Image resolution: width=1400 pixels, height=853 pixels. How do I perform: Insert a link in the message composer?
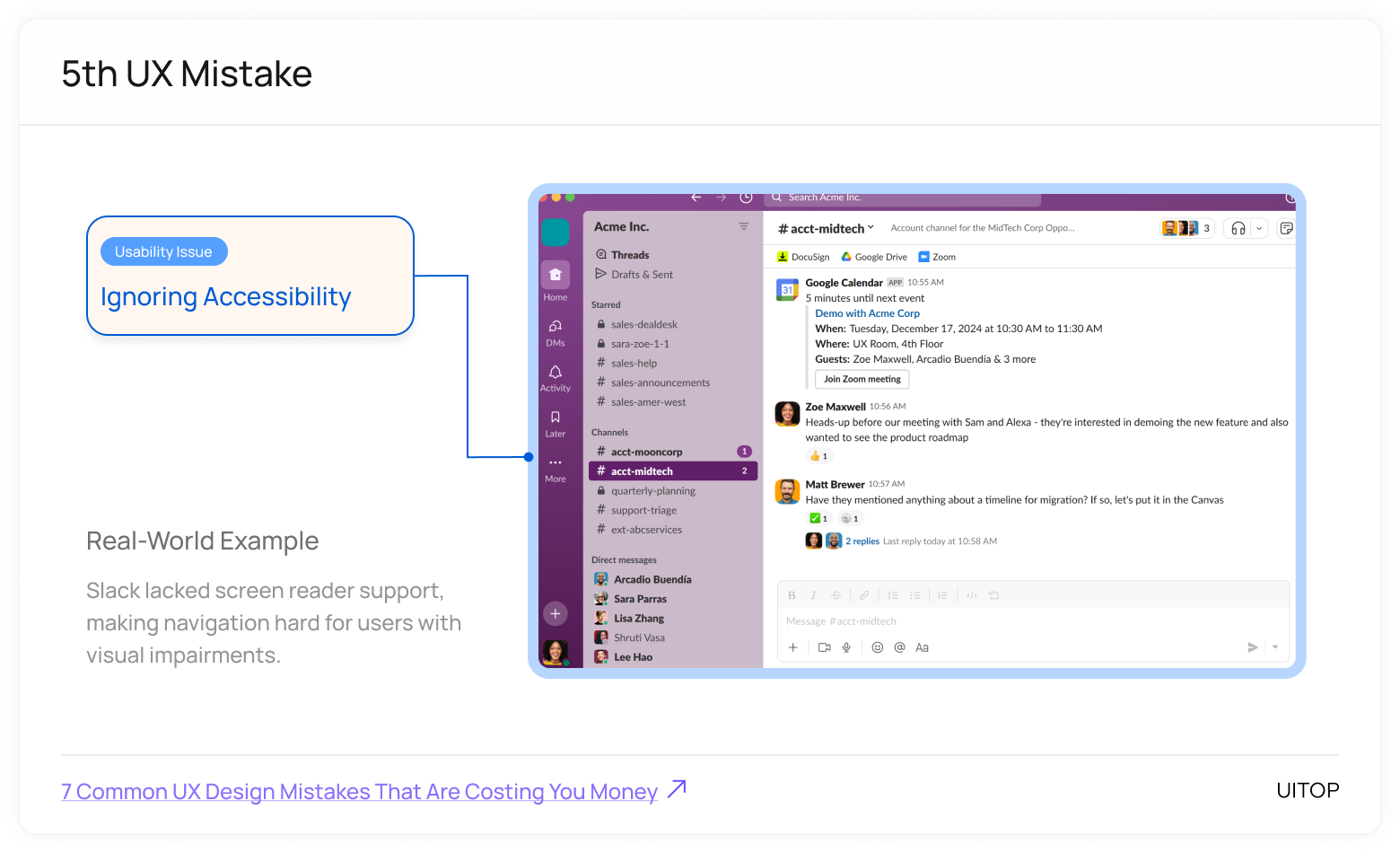pyautogui.click(x=864, y=595)
